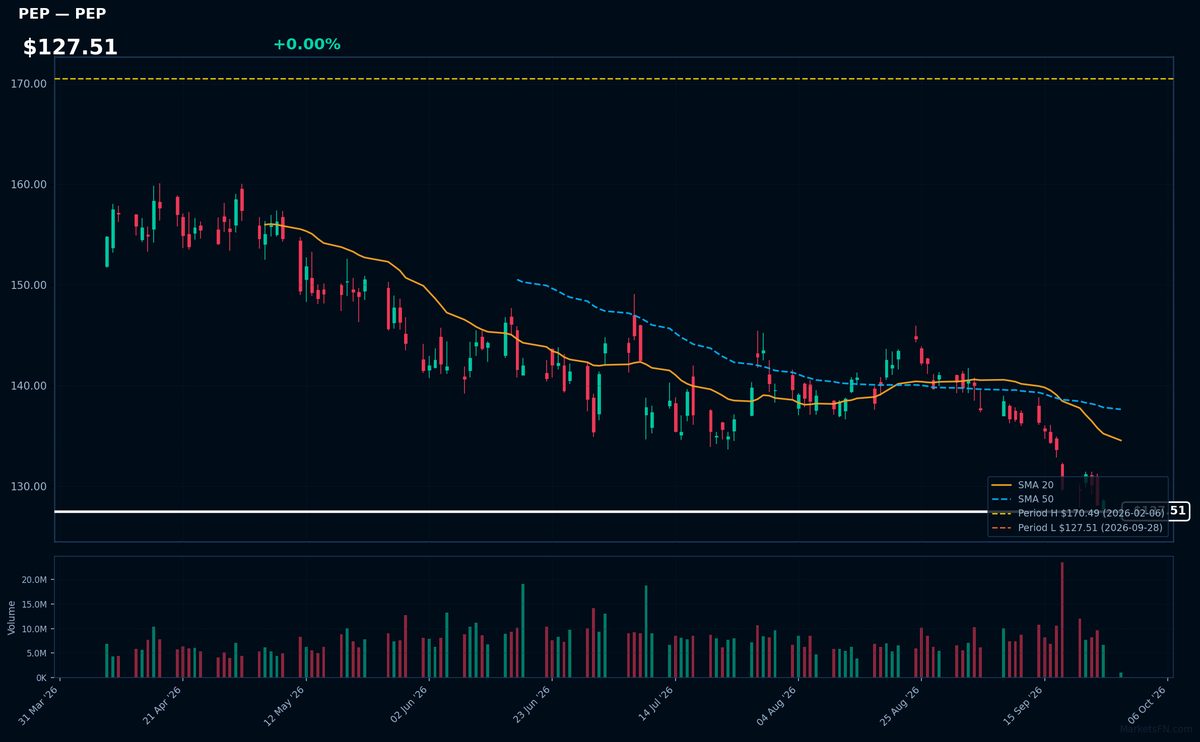This screenshot has height=742, width=1200.
Task: Click the blue dashed SMA 50 legend sample
Action: [x=1002, y=499]
